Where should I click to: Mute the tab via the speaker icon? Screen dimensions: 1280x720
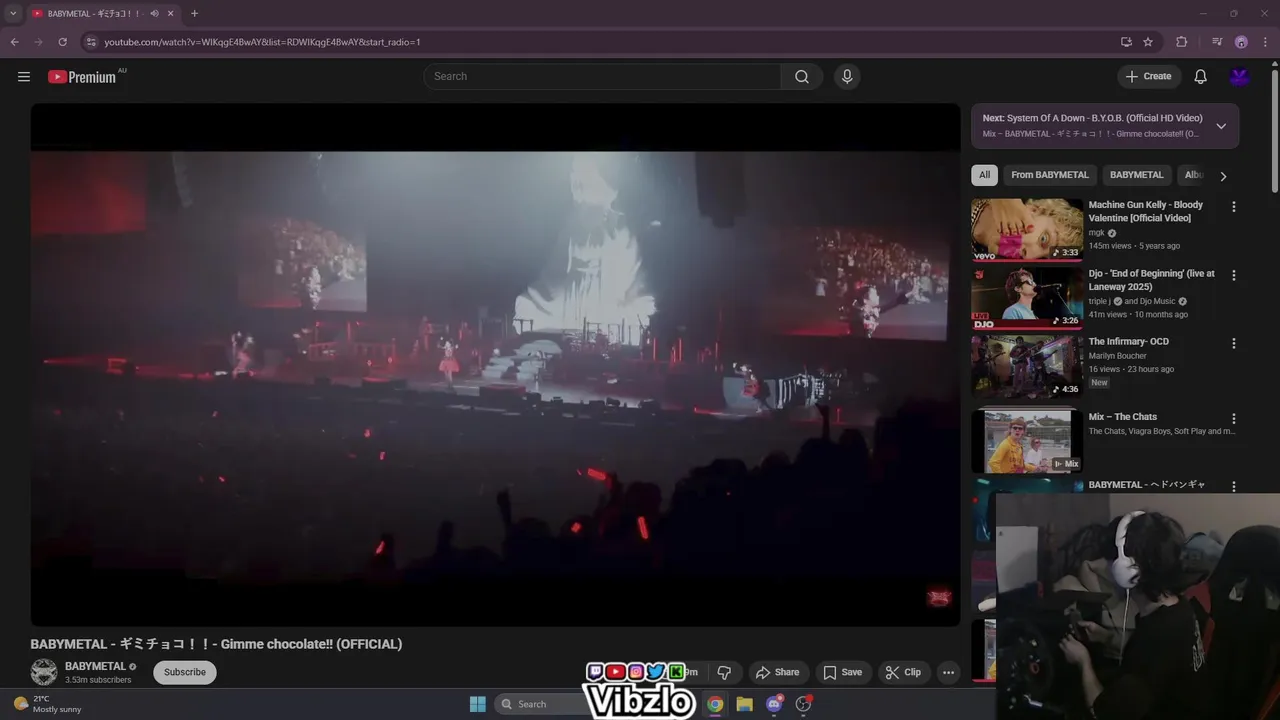154,14
